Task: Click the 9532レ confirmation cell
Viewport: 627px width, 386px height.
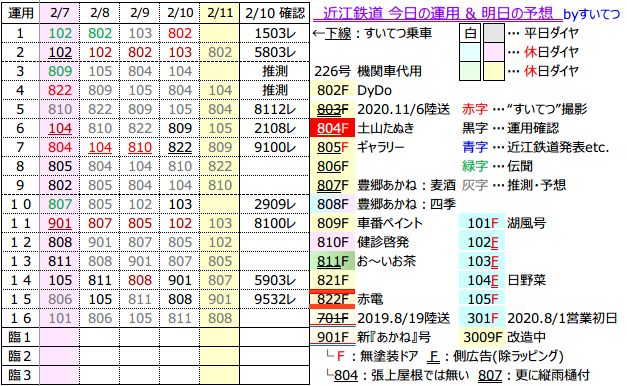Action: [275, 299]
